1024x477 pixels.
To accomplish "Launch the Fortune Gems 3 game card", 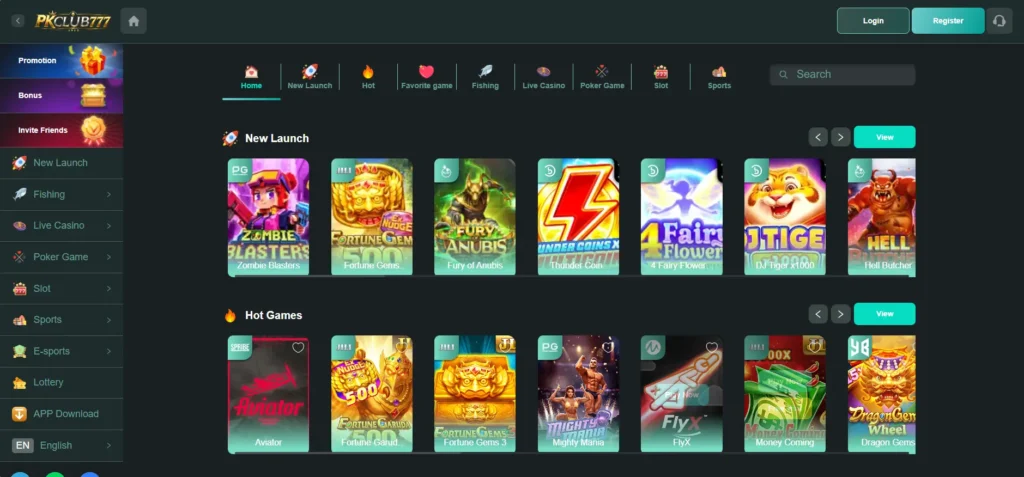I will pos(475,394).
